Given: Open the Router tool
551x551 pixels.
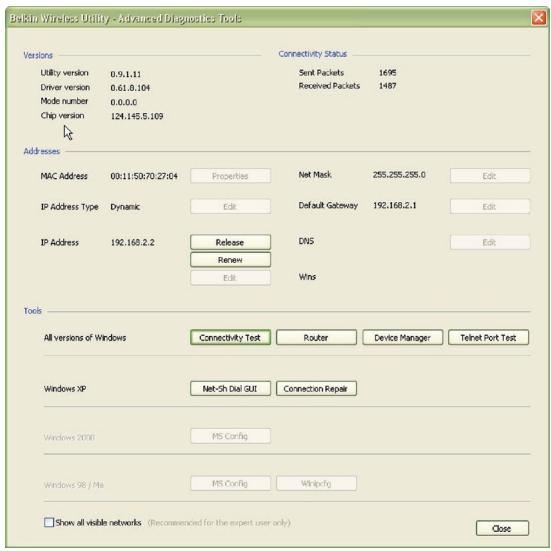Looking at the screenshot, I should tap(316, 337).
